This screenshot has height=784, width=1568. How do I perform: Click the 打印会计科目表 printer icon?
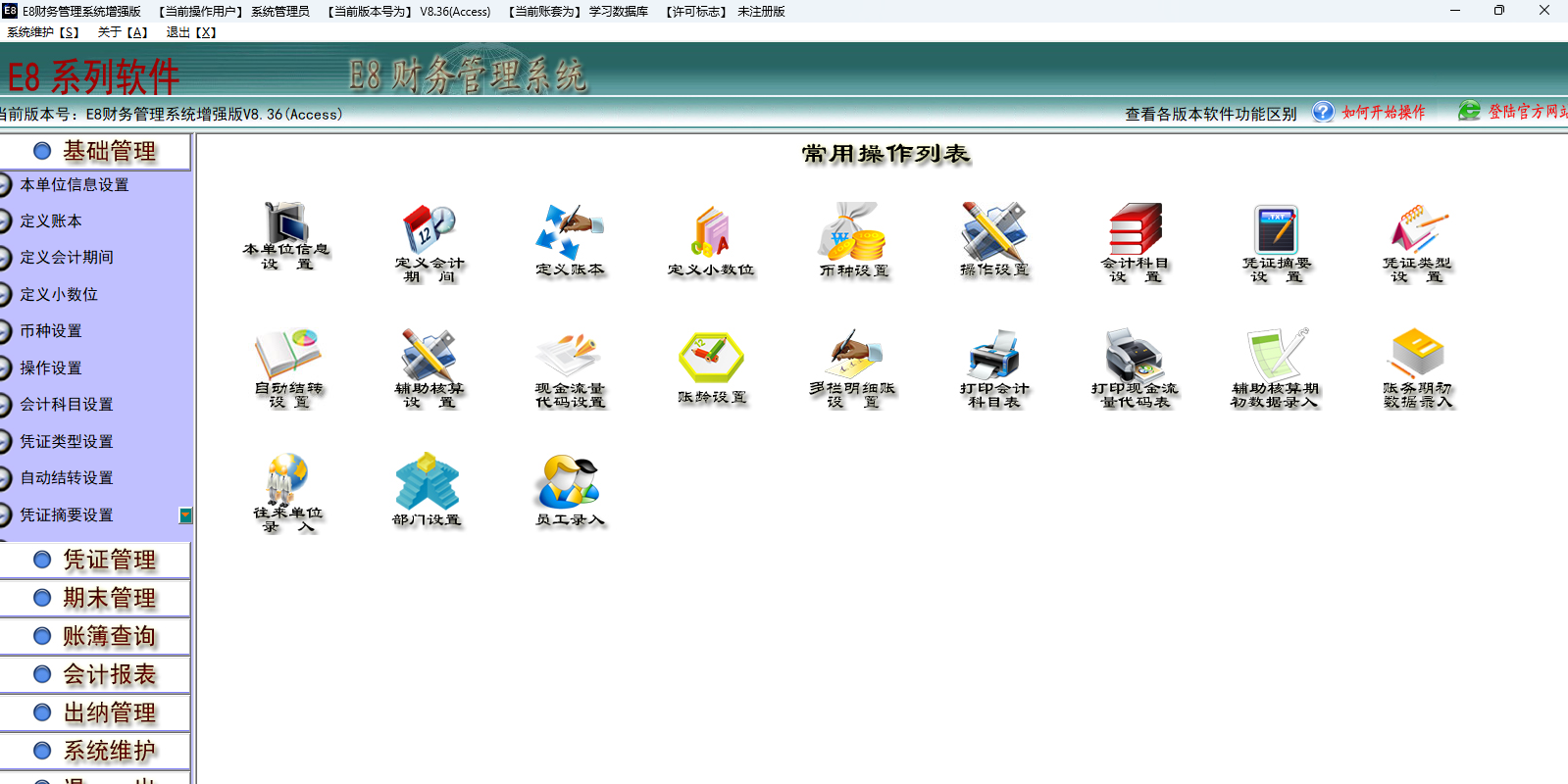(x=993, y=354)
